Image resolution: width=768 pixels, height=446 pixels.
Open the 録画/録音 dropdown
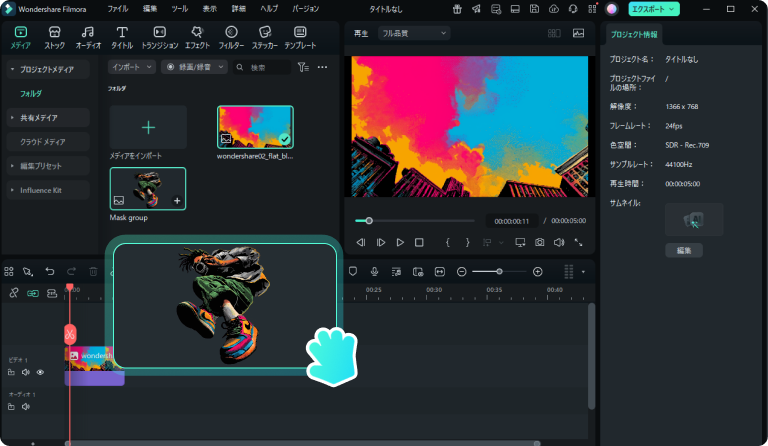point(194,67)
